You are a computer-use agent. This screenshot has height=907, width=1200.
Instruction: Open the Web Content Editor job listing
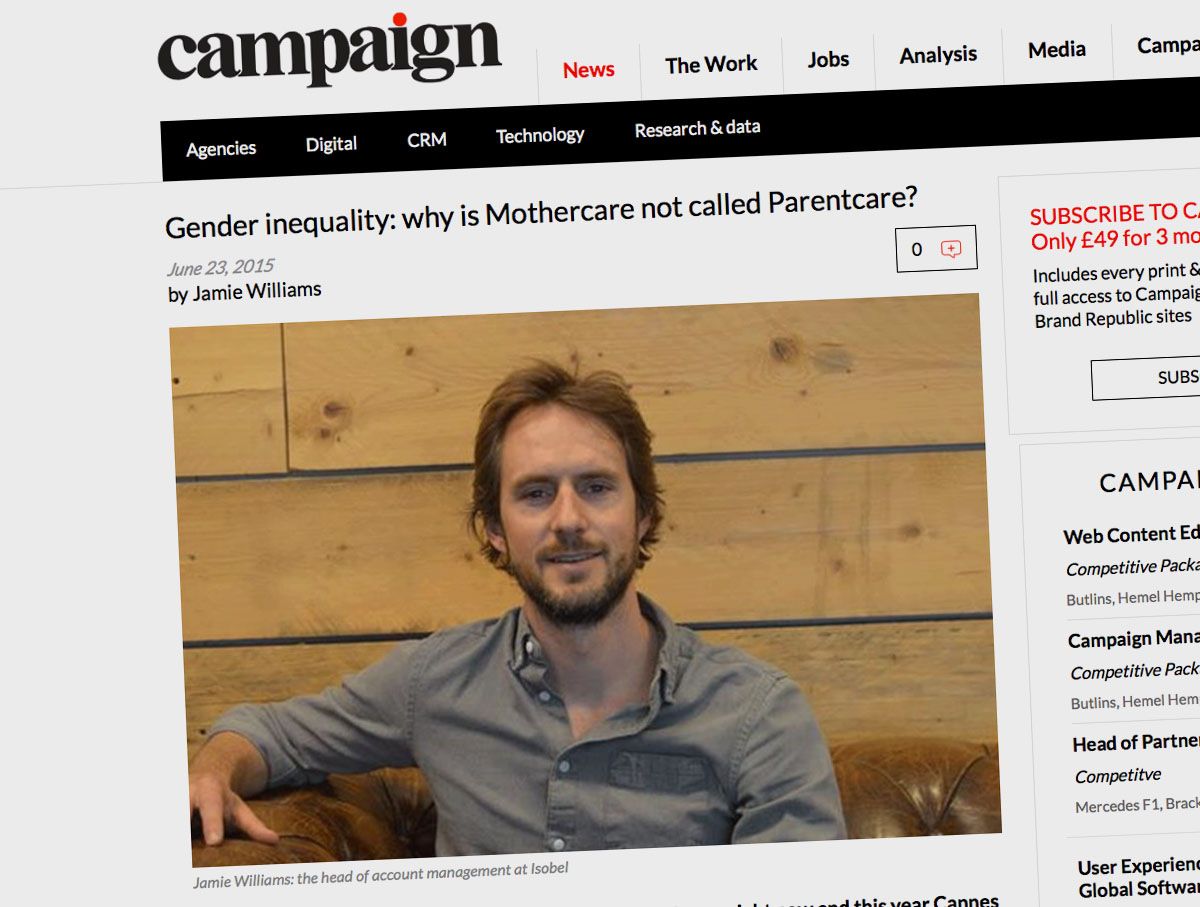pyautogui.click(x=1131, y=534)
